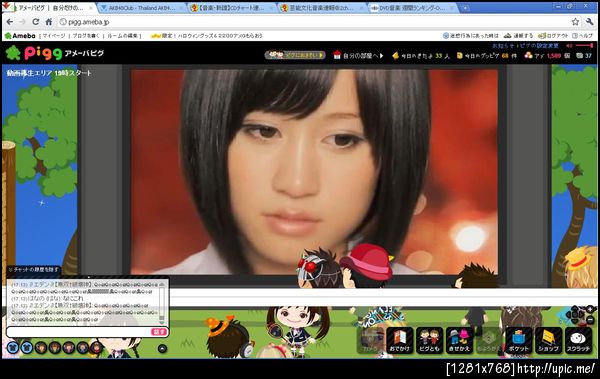The image size is (600, 379).
Task: Click the chat message input field
Action: 80,332
